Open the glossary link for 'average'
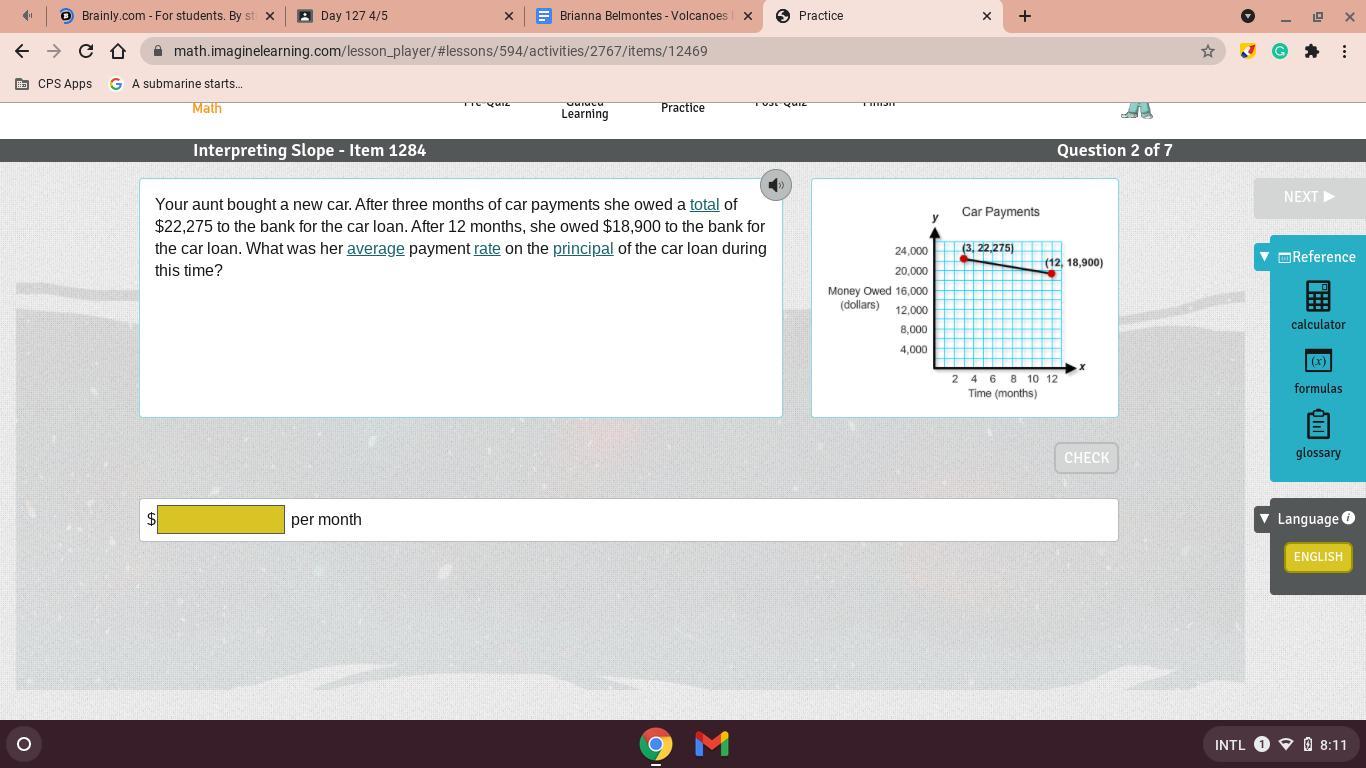This screenshot has width=1366, height=768. [x=376, y=248]
